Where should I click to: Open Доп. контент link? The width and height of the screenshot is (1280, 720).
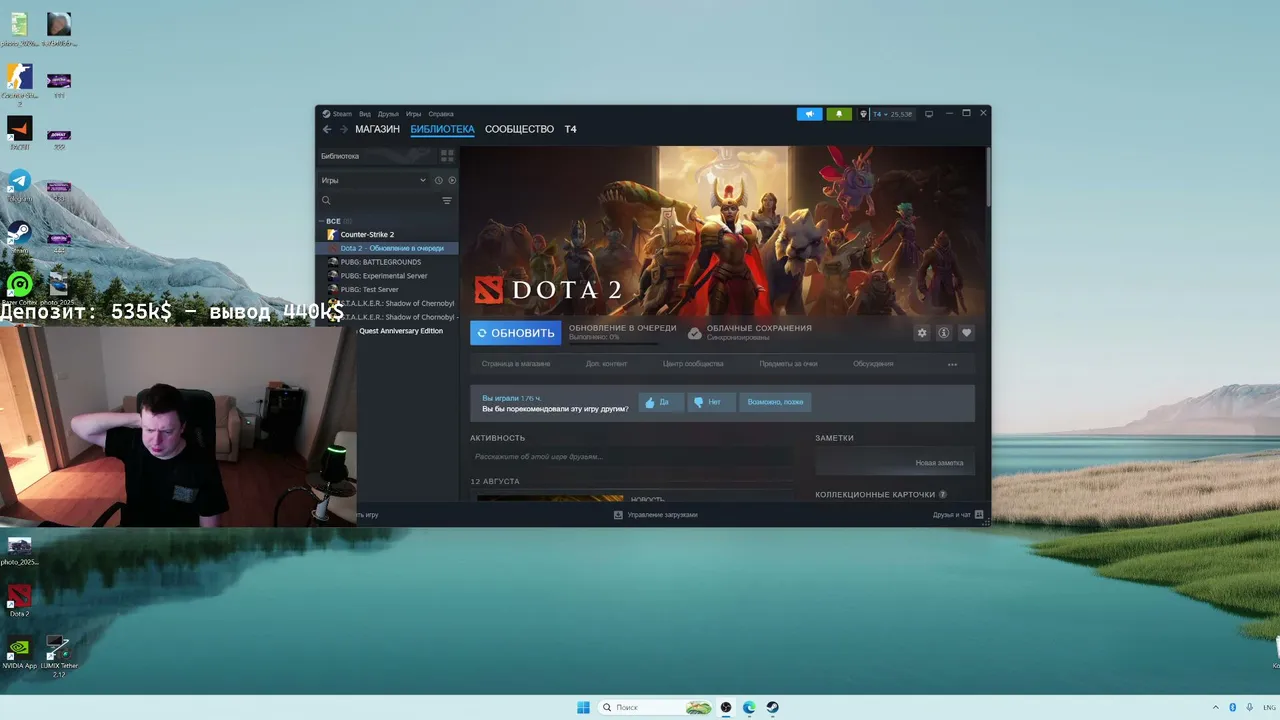point(606,364)
